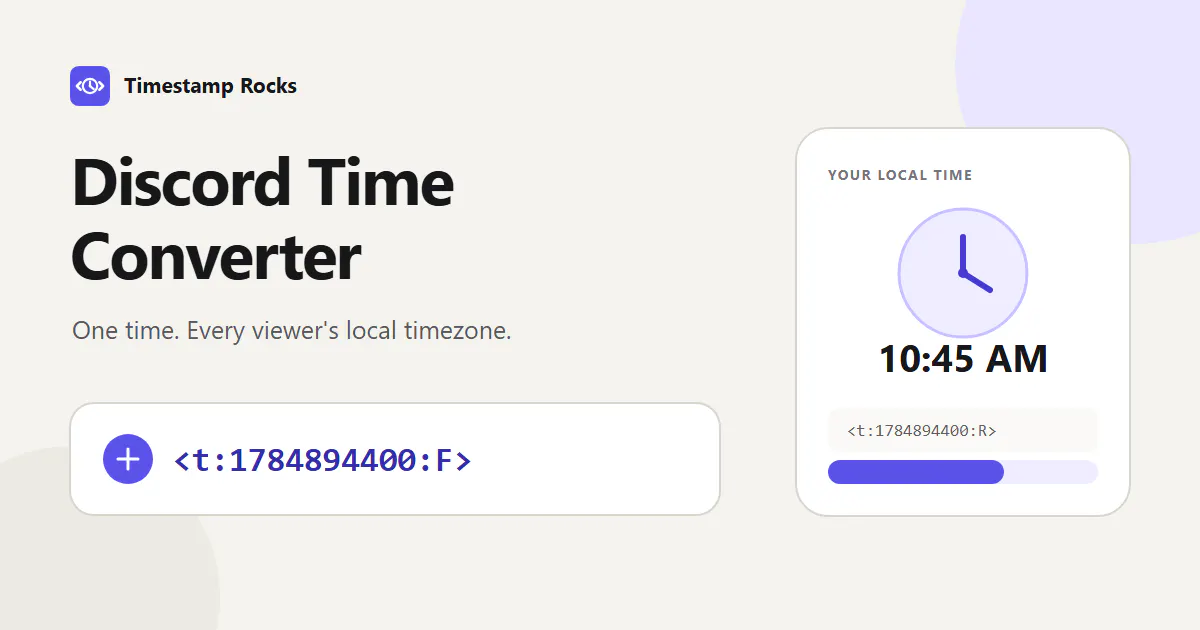This screenshot has height=630, width=1200.
Task: Click the 10:45 AM time display
Action: [x=963, y=359]
